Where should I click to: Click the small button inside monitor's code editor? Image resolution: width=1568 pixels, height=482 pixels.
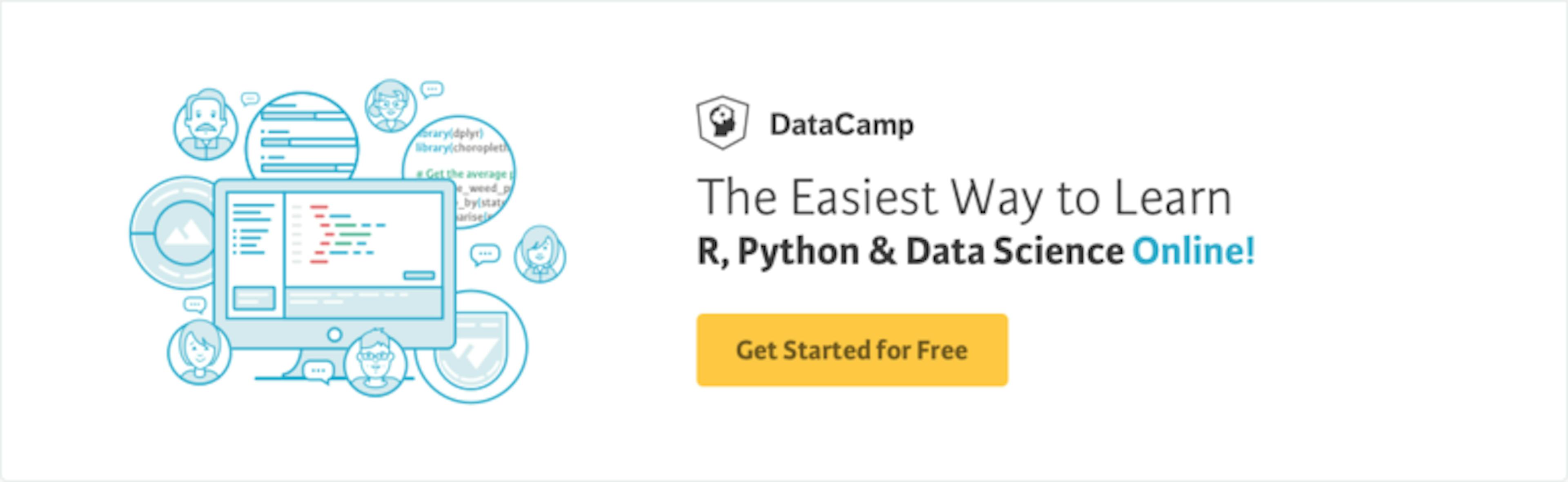(419, 275)
